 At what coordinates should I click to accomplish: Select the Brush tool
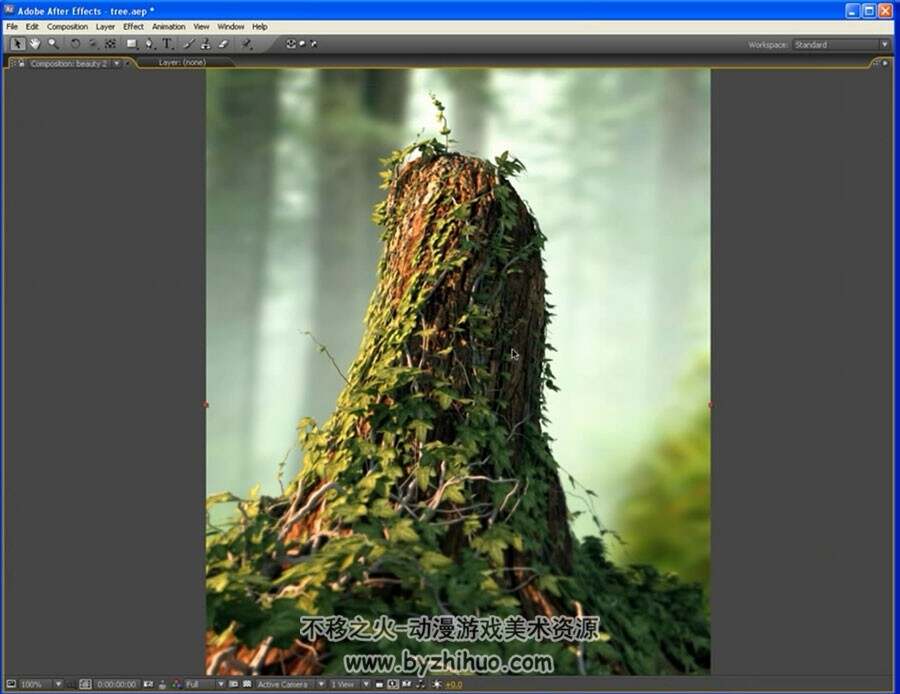[189, 44]
